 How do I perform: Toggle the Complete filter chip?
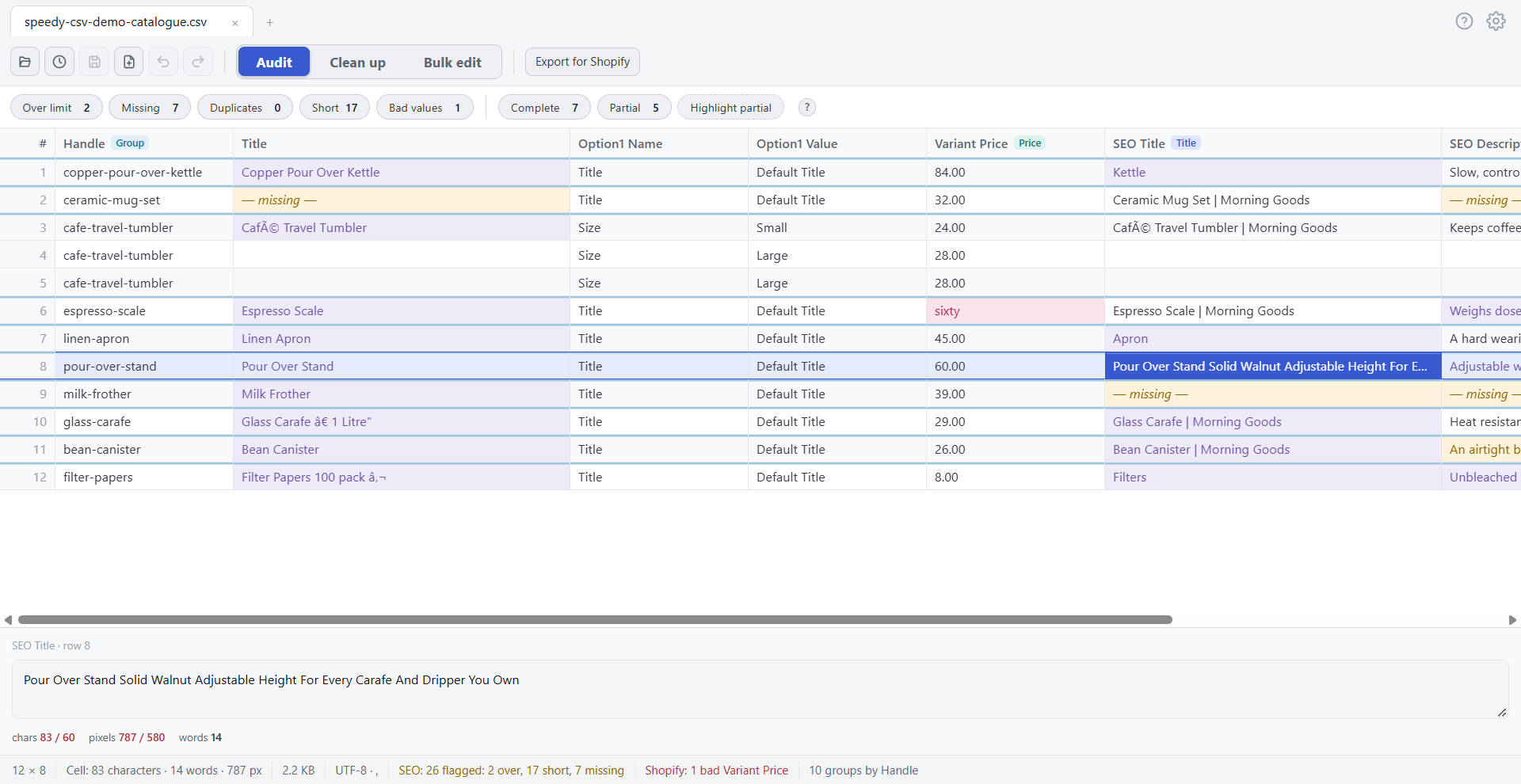(544, 108)
